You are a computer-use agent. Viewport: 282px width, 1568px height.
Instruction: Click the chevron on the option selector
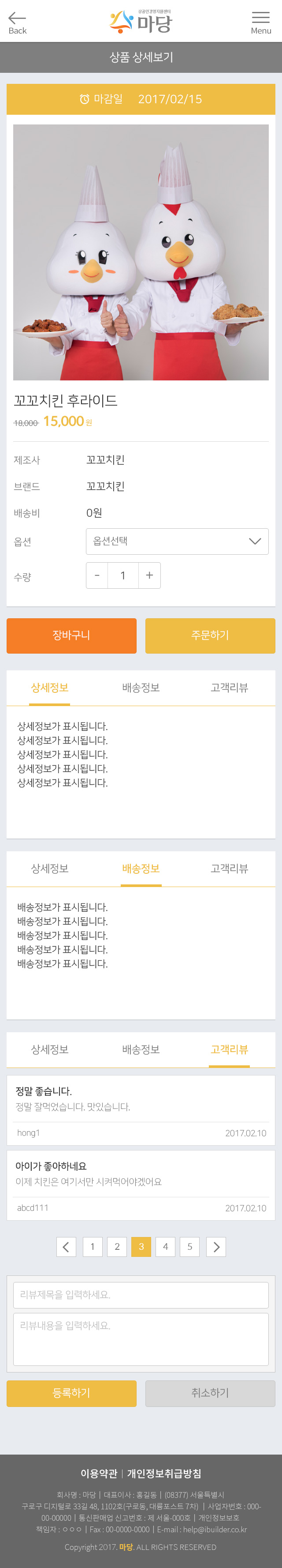[255, 541]
